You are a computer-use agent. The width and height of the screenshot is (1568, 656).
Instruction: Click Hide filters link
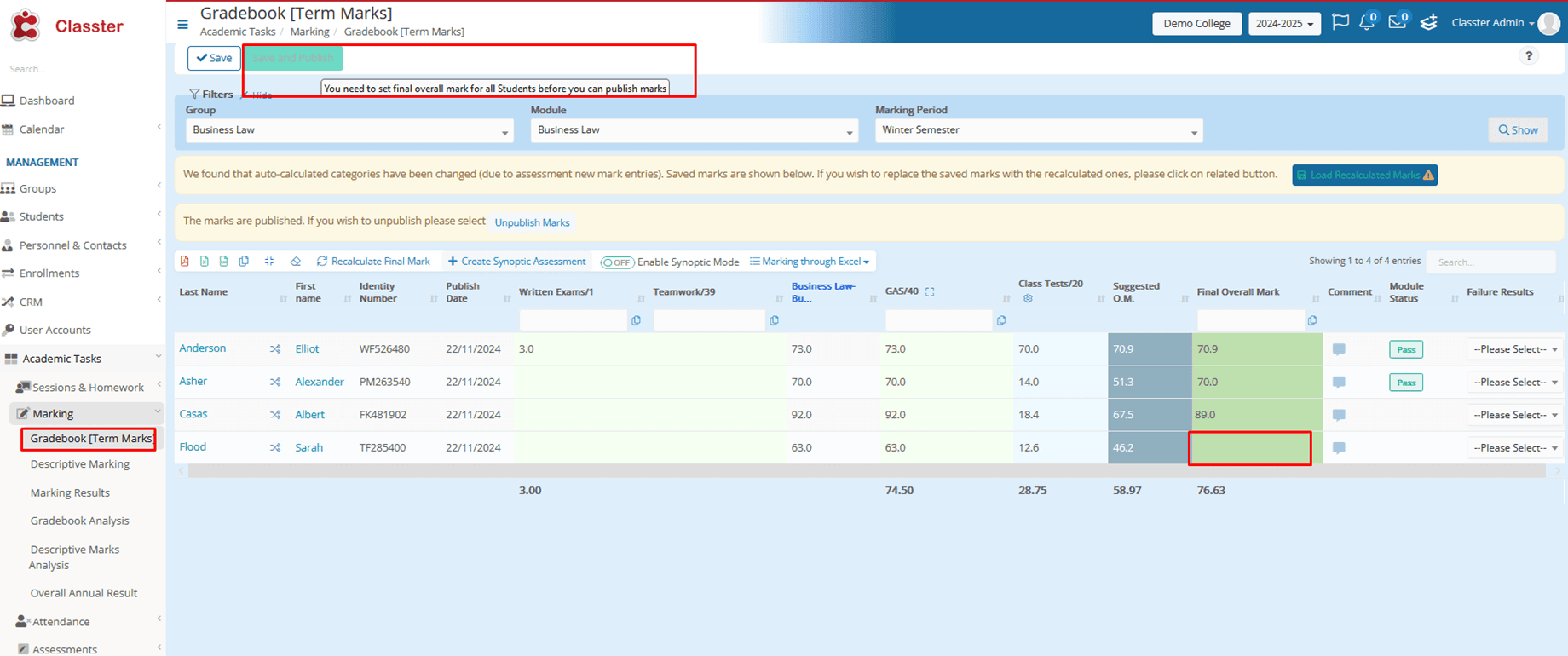click(257, 95)
